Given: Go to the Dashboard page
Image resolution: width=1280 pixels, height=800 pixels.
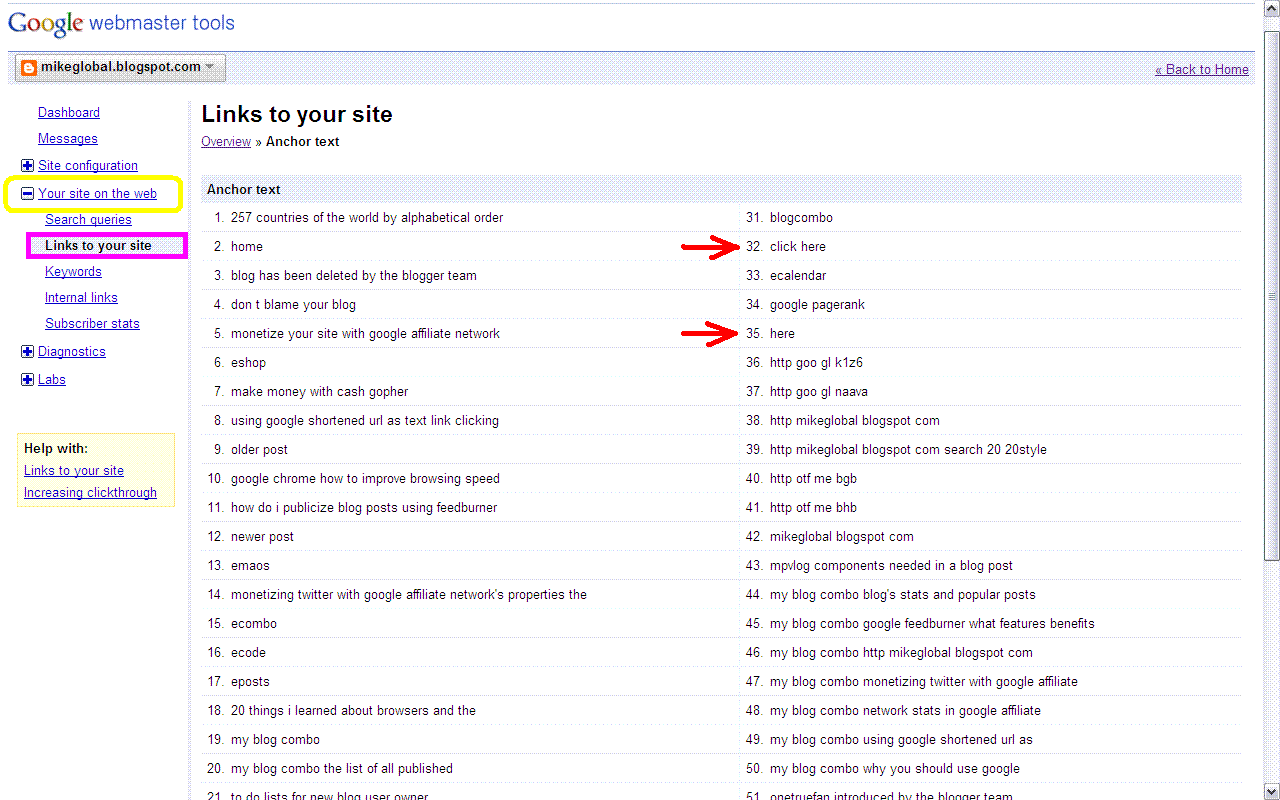Looking at the screenshot, I should click(x=69, y=113).
